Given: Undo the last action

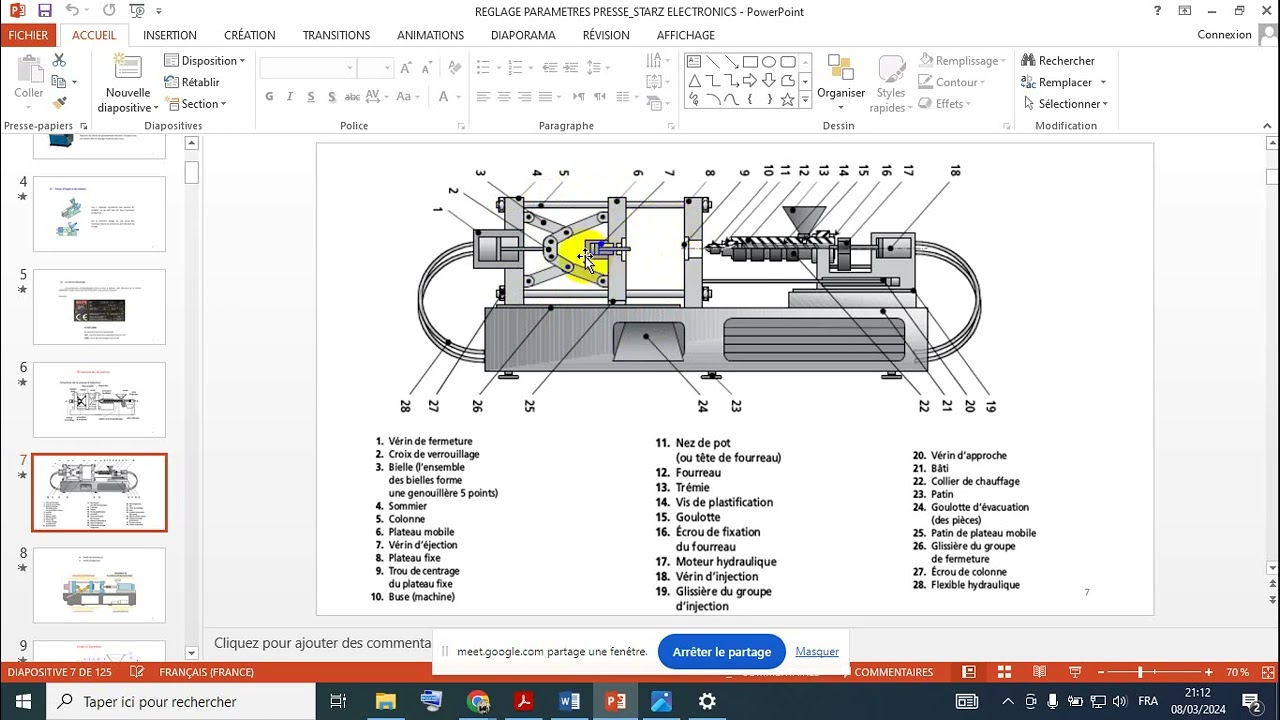Looking at the screenshot, I should (x=72, y=11).
